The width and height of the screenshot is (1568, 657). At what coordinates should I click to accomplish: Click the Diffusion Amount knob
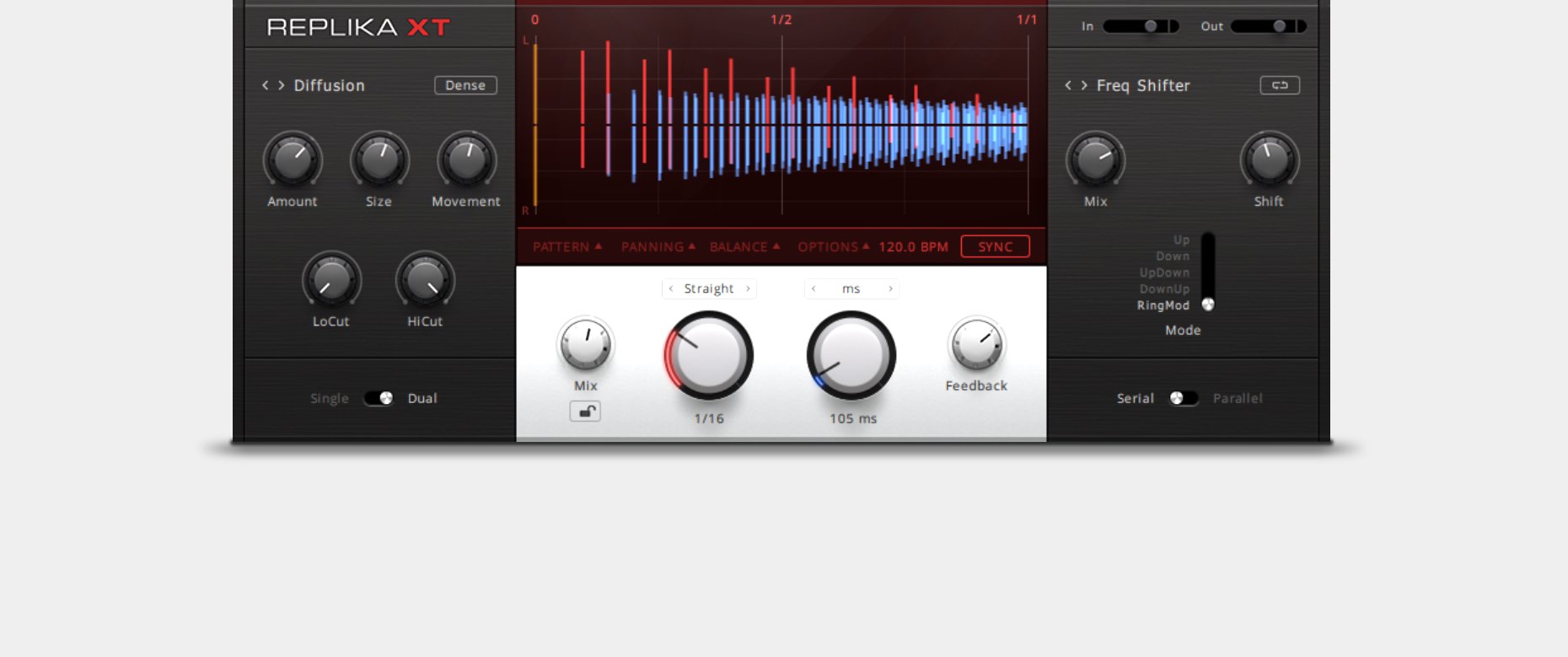293,159
